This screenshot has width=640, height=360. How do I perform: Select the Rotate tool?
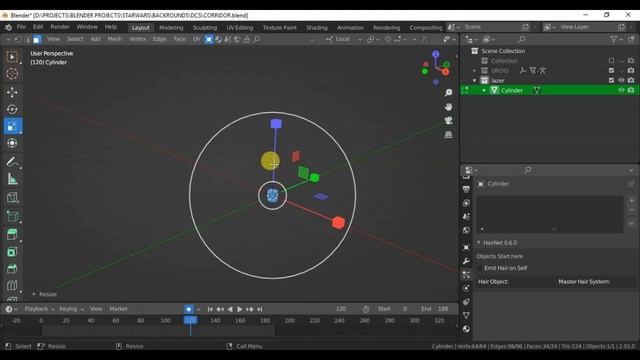point(12,109)
